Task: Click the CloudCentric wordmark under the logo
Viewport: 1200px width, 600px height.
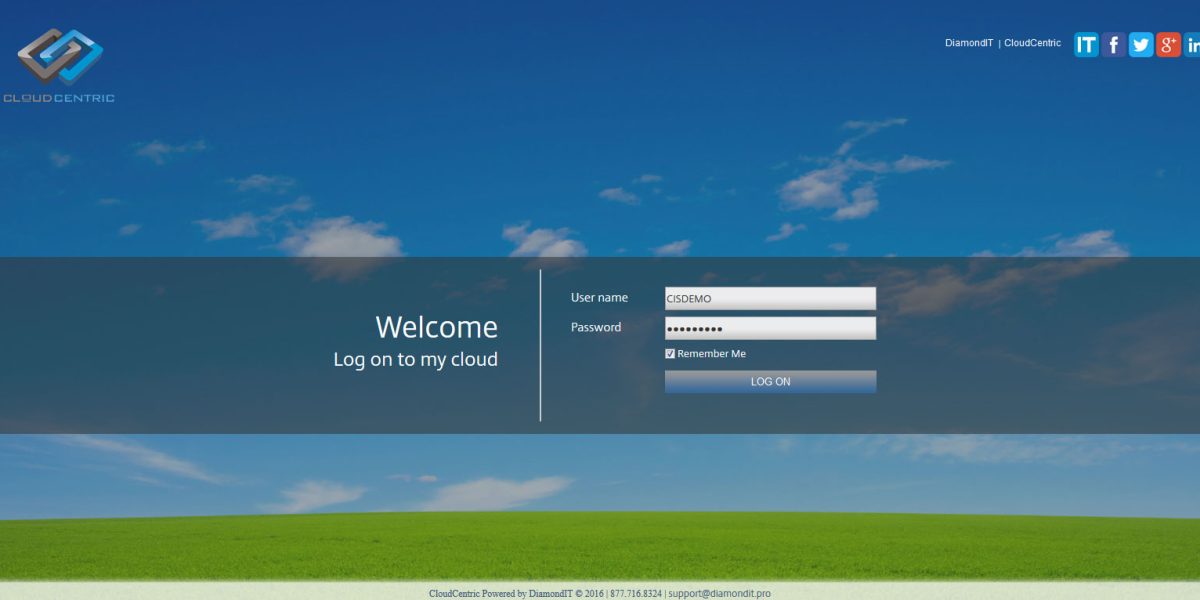Action: 60,97
